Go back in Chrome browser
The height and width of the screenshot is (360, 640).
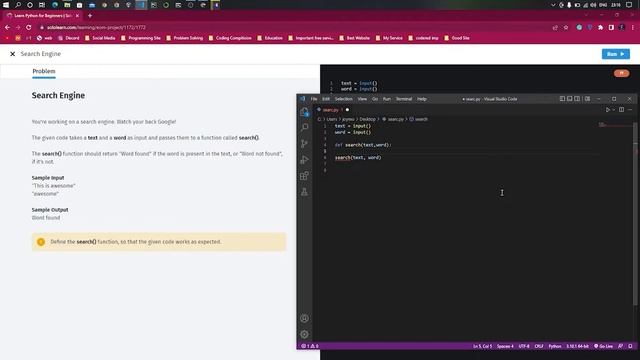(7, 27)
